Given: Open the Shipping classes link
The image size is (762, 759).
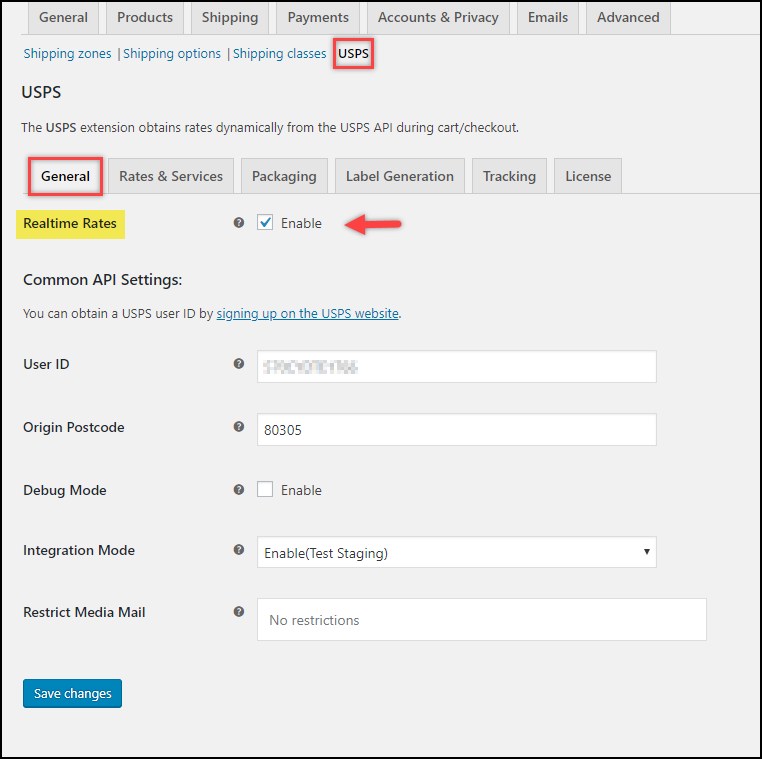Looking at the screenshot, I should (x=279, y=53).
